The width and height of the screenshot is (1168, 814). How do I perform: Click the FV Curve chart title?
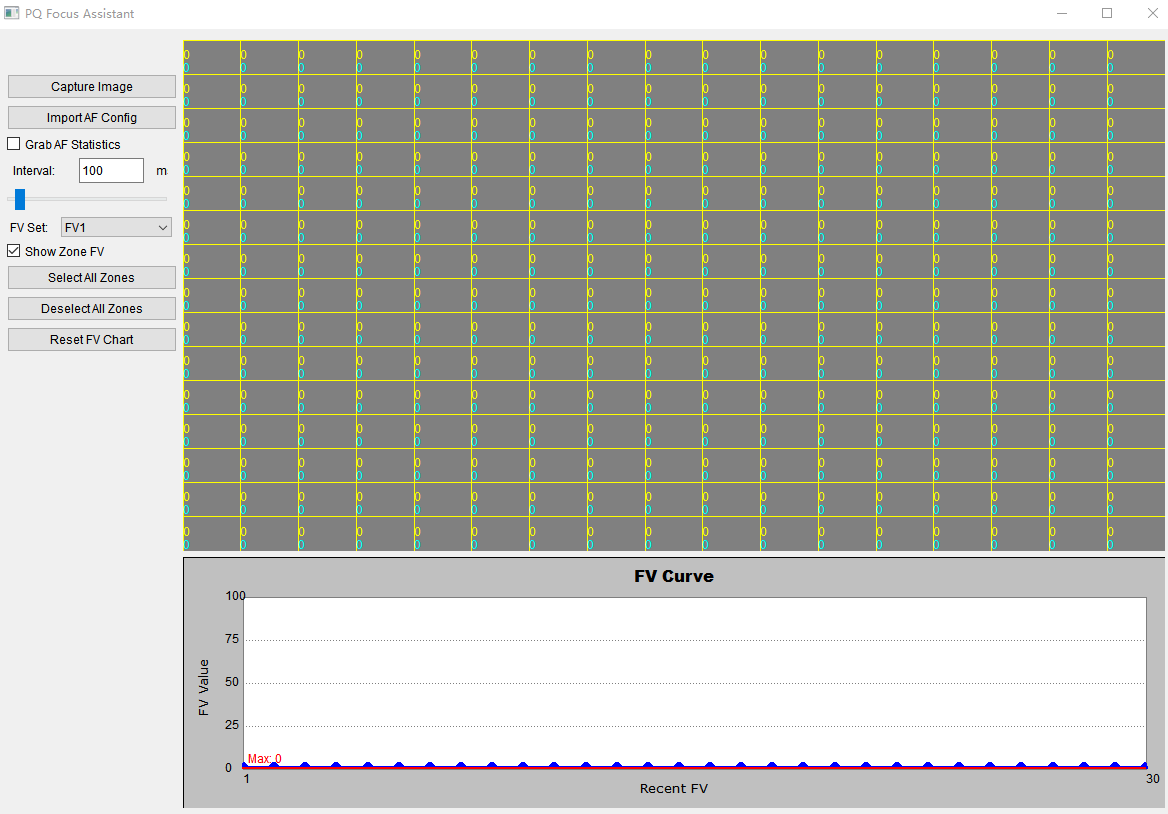pos(674,577)
